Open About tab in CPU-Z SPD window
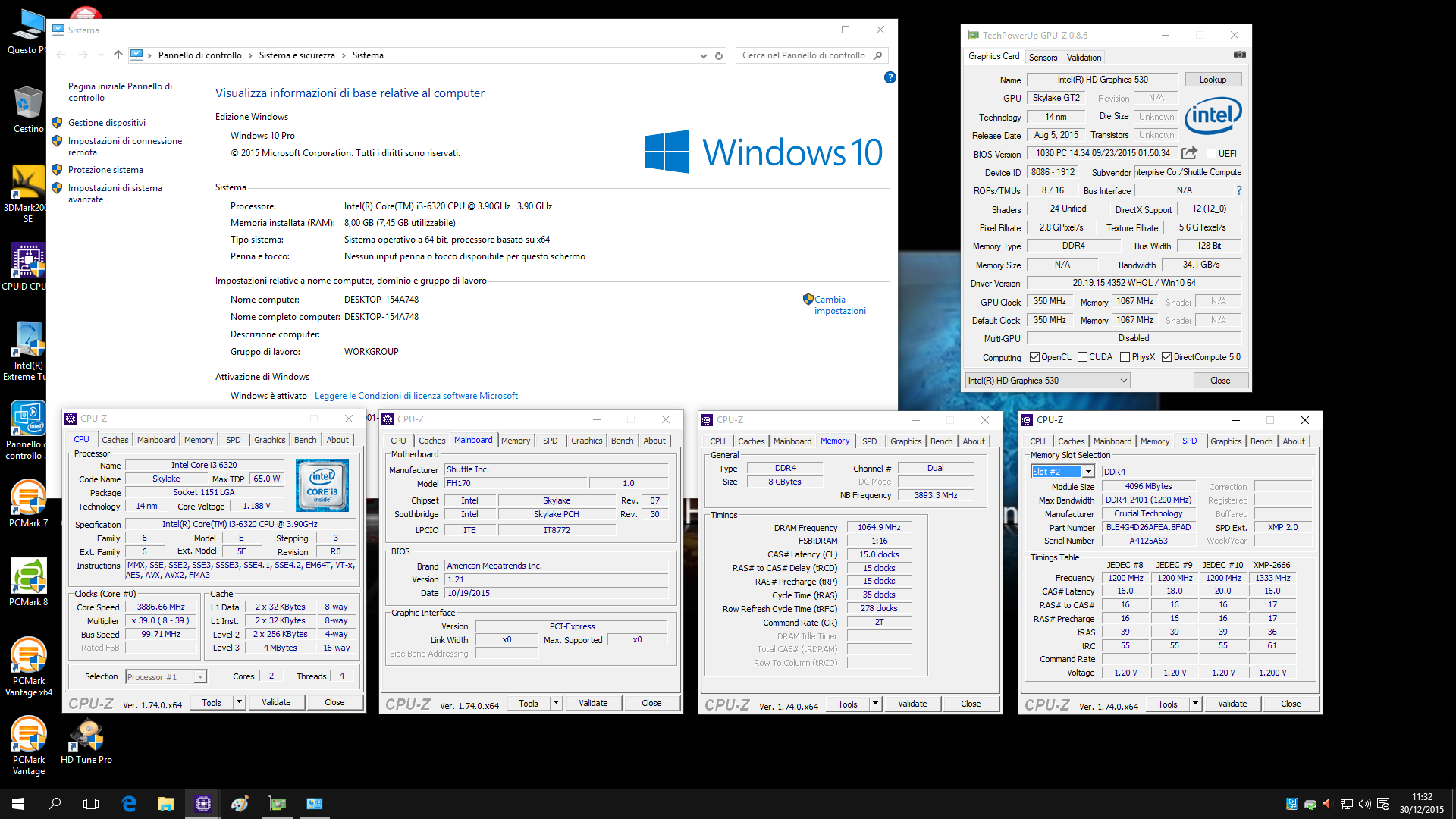Image resolution: width=1456 pixels, height=819 pixels. [x=1294, y=441]
